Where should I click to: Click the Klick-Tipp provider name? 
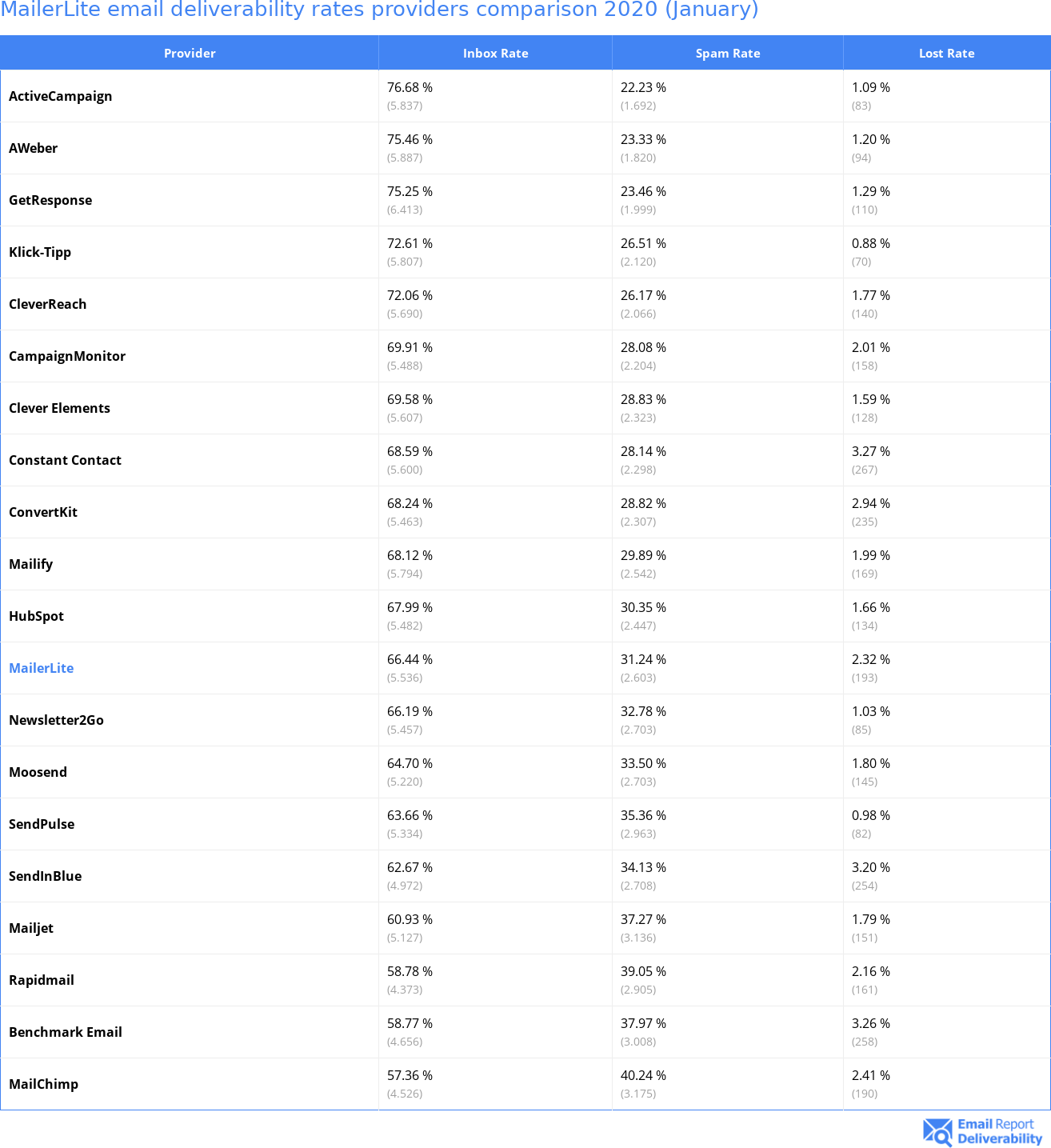point(40,252)
